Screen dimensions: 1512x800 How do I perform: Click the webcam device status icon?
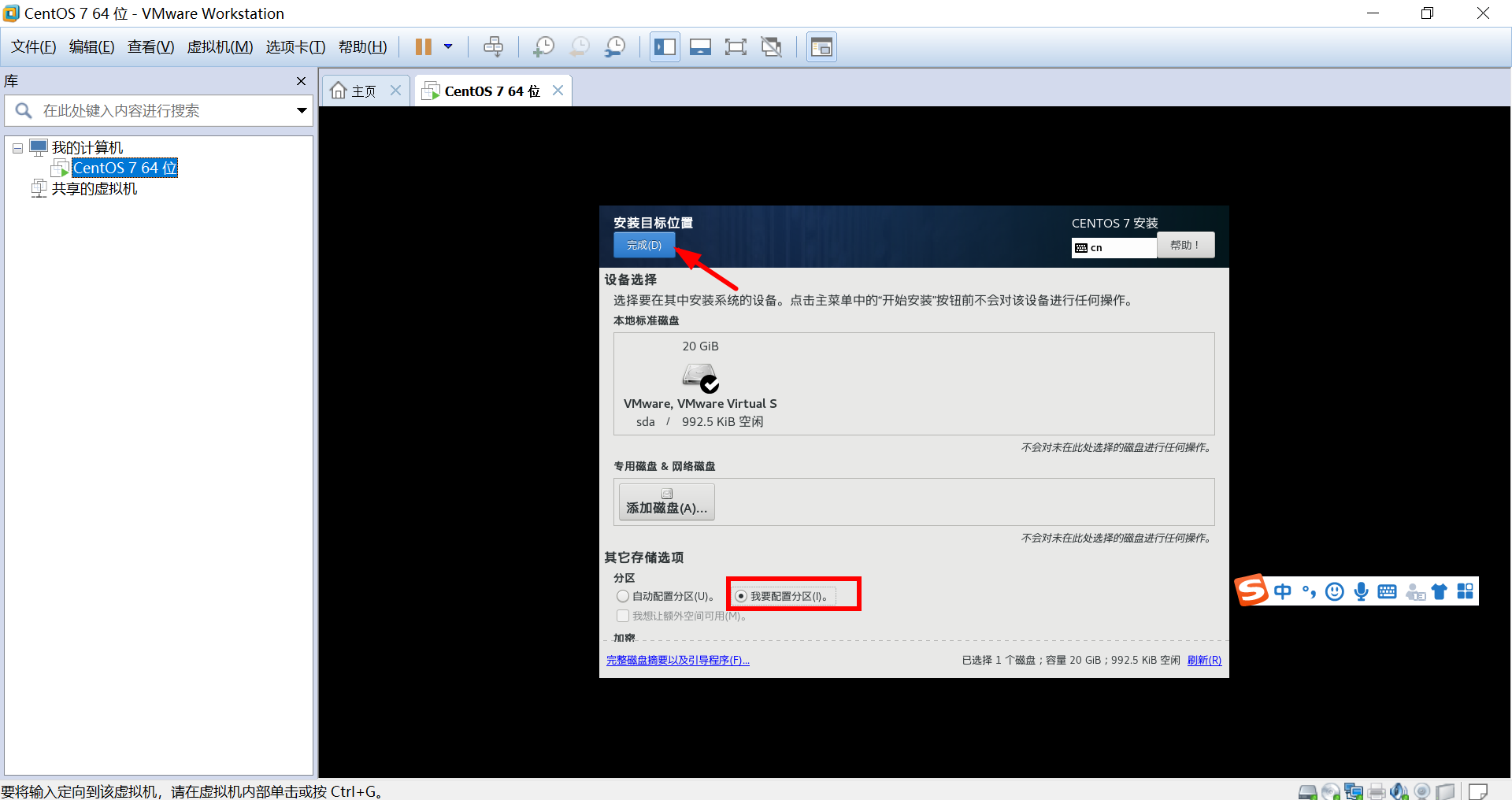click(1422, 791)
